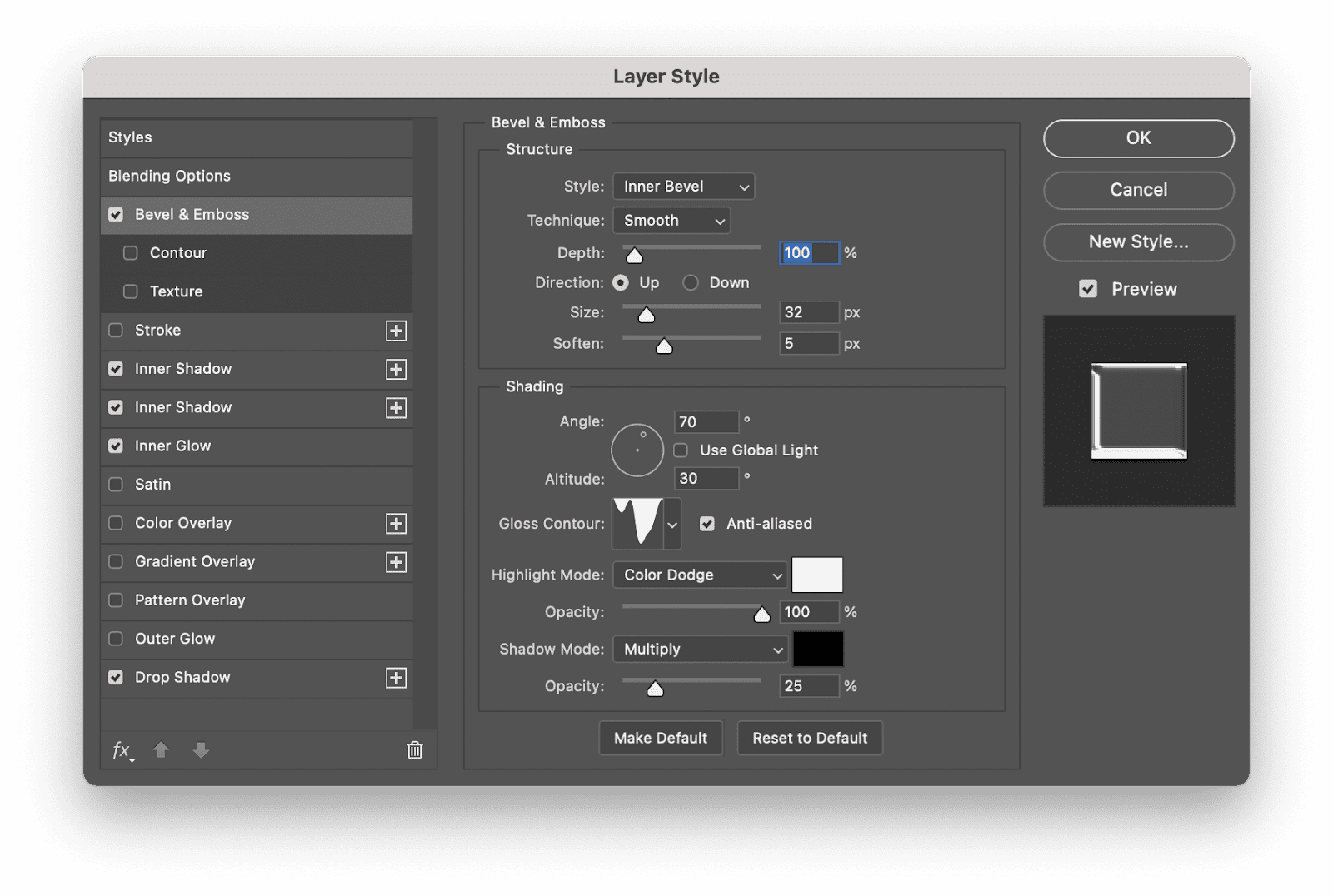
Task: Click the white highlight color swatch
Action: point(816,575)
